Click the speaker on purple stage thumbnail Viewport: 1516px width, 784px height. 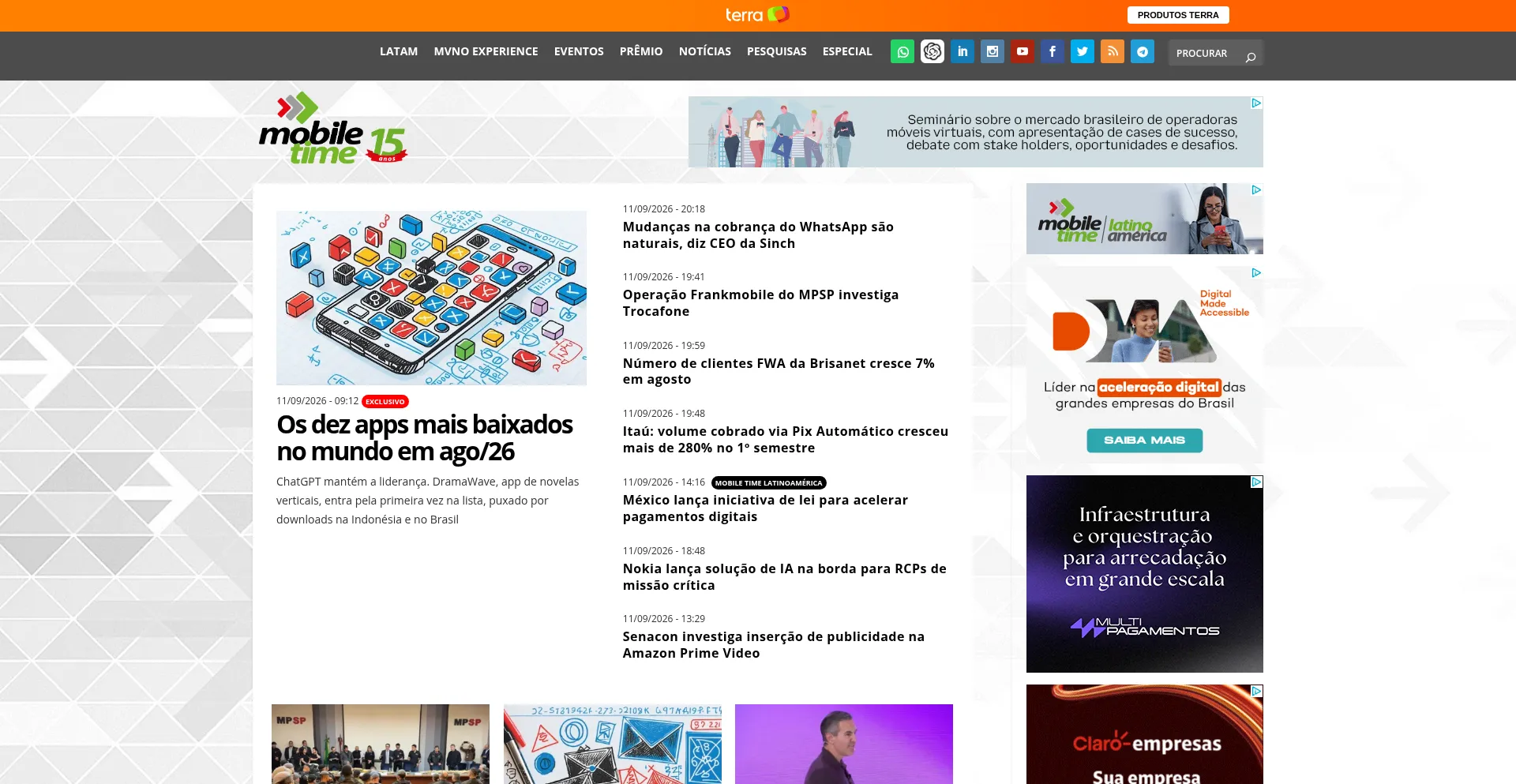[844, 744]
